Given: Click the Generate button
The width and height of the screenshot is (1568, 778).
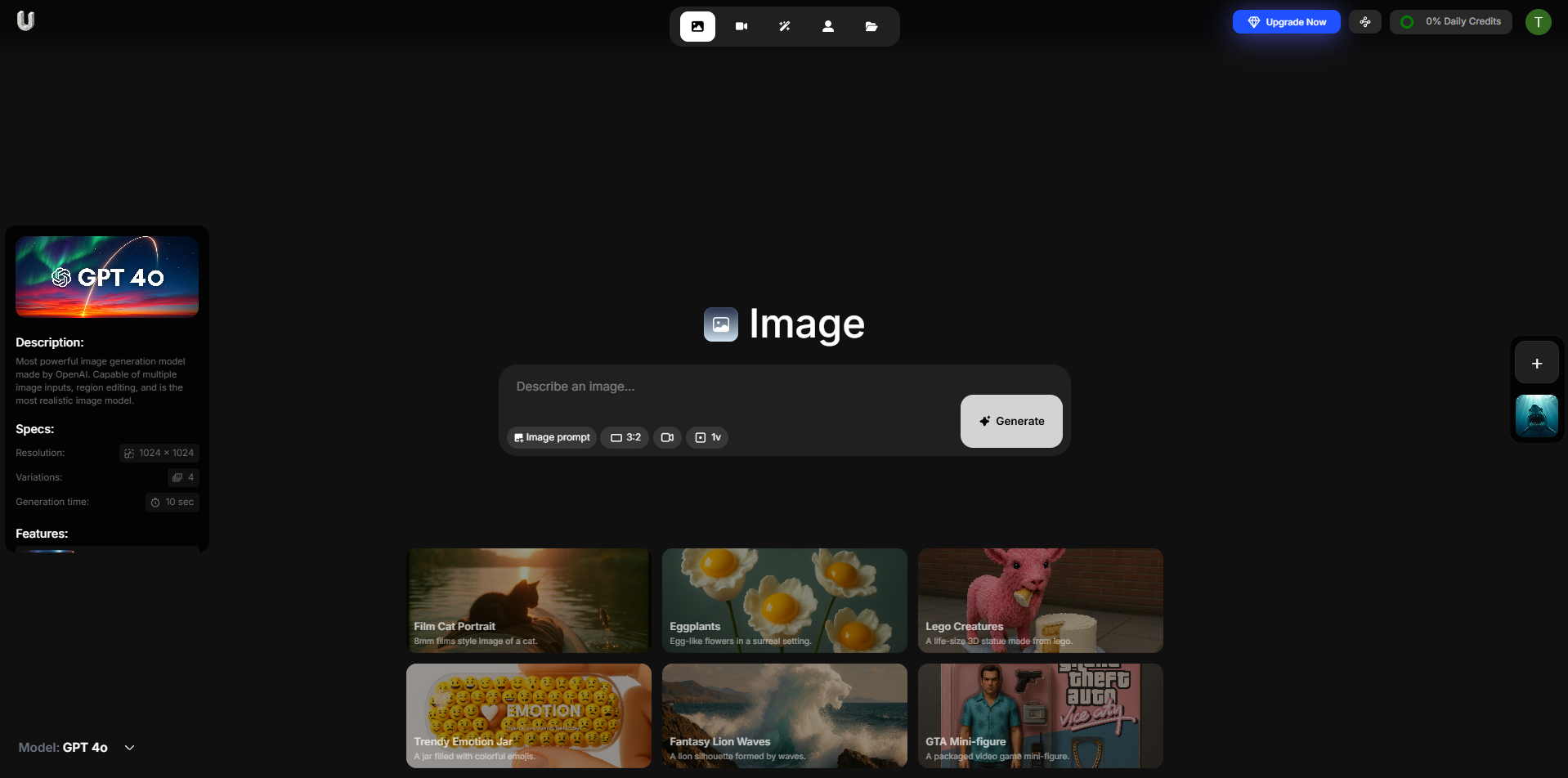Looking at the screenshot, I should (1011, 421).
